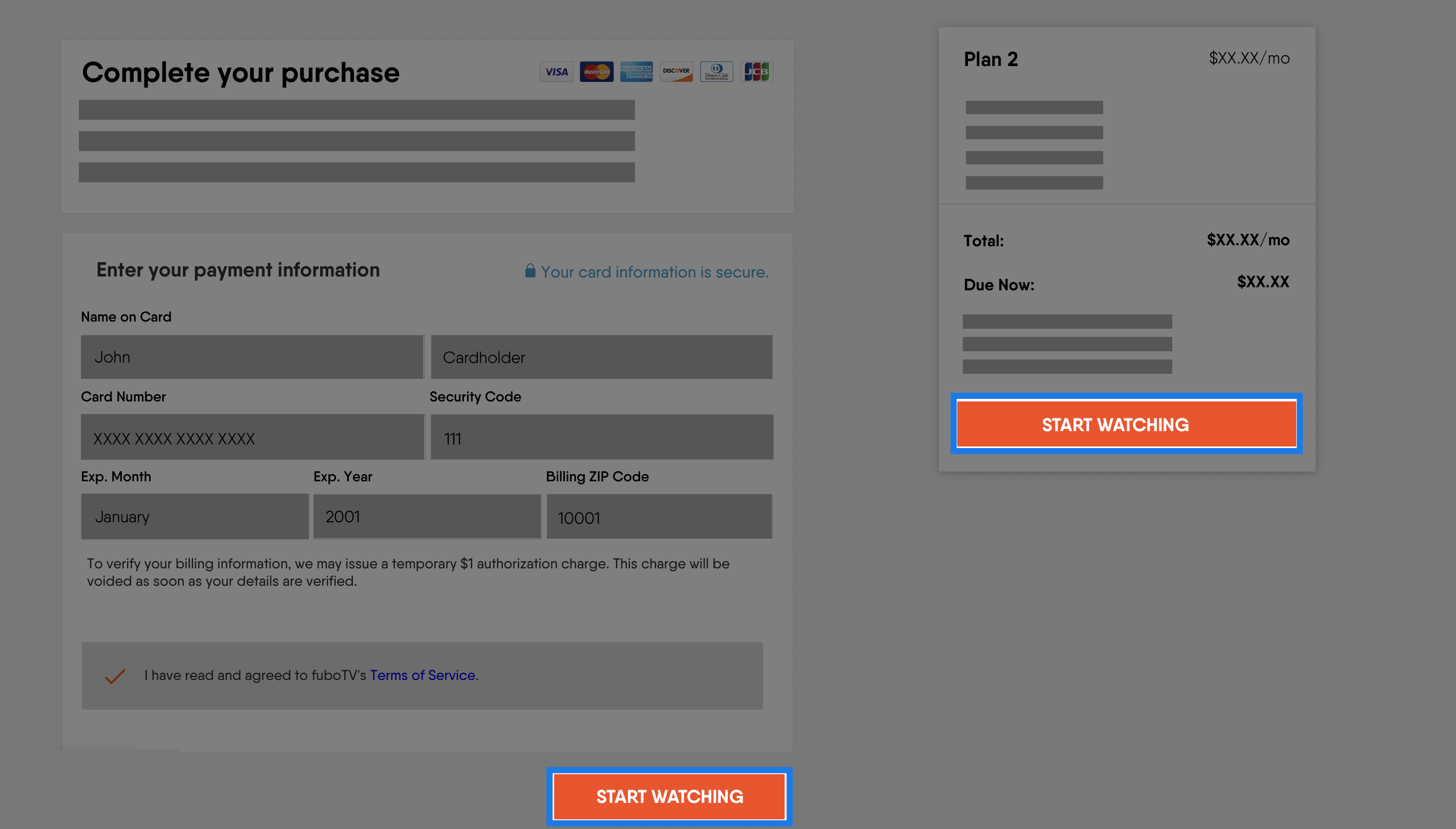
Task: Click the first name field containing John
Action: click(252, 357)
